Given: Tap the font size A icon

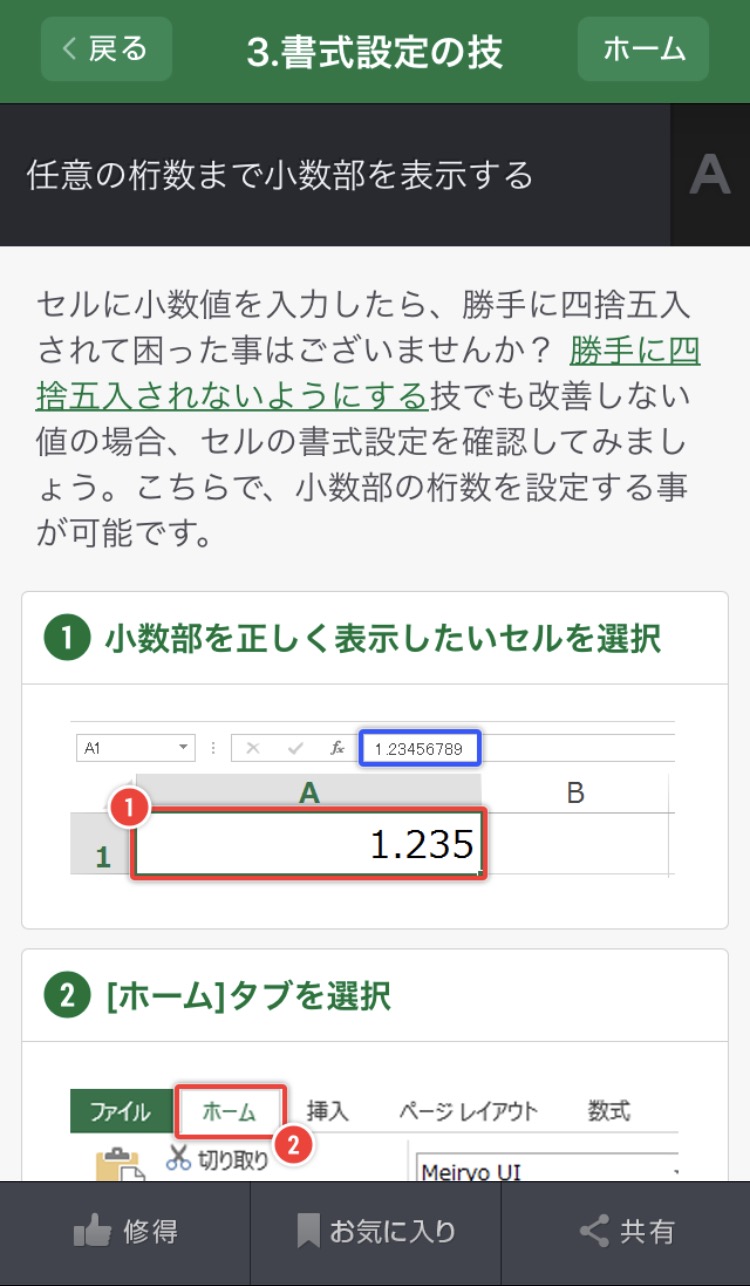Looking at the screenshot, I should (x=710, y=175).
